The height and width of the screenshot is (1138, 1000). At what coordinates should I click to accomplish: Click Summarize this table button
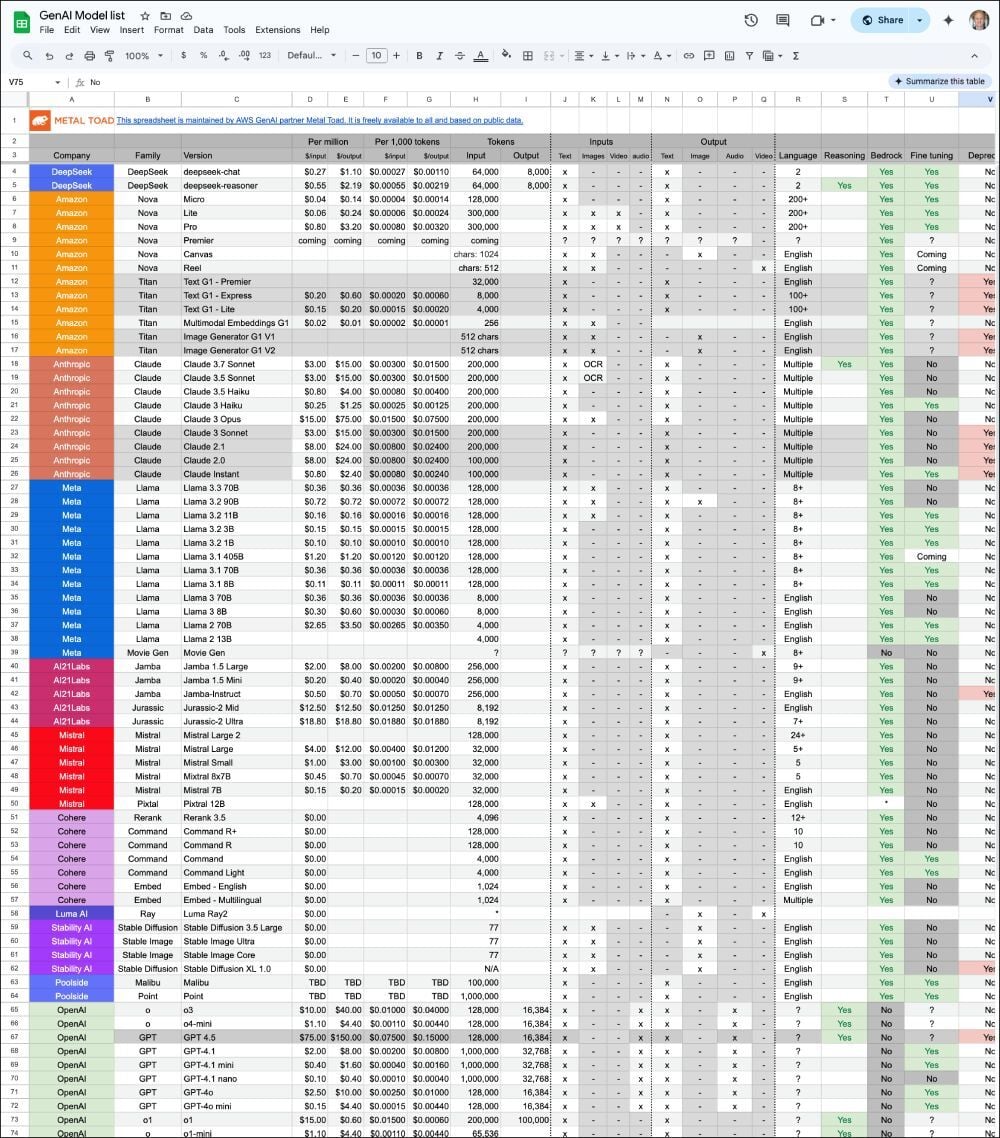939,81
